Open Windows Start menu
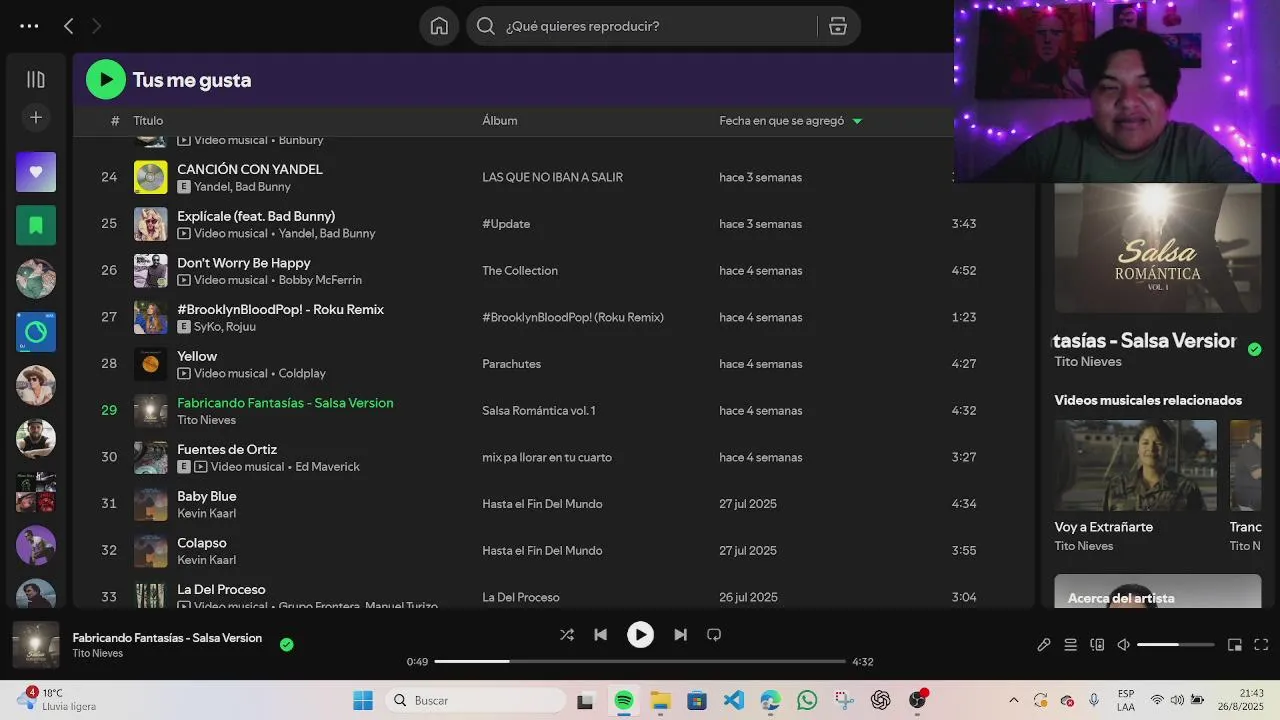 pyautogui.click(x=363, y=700)
